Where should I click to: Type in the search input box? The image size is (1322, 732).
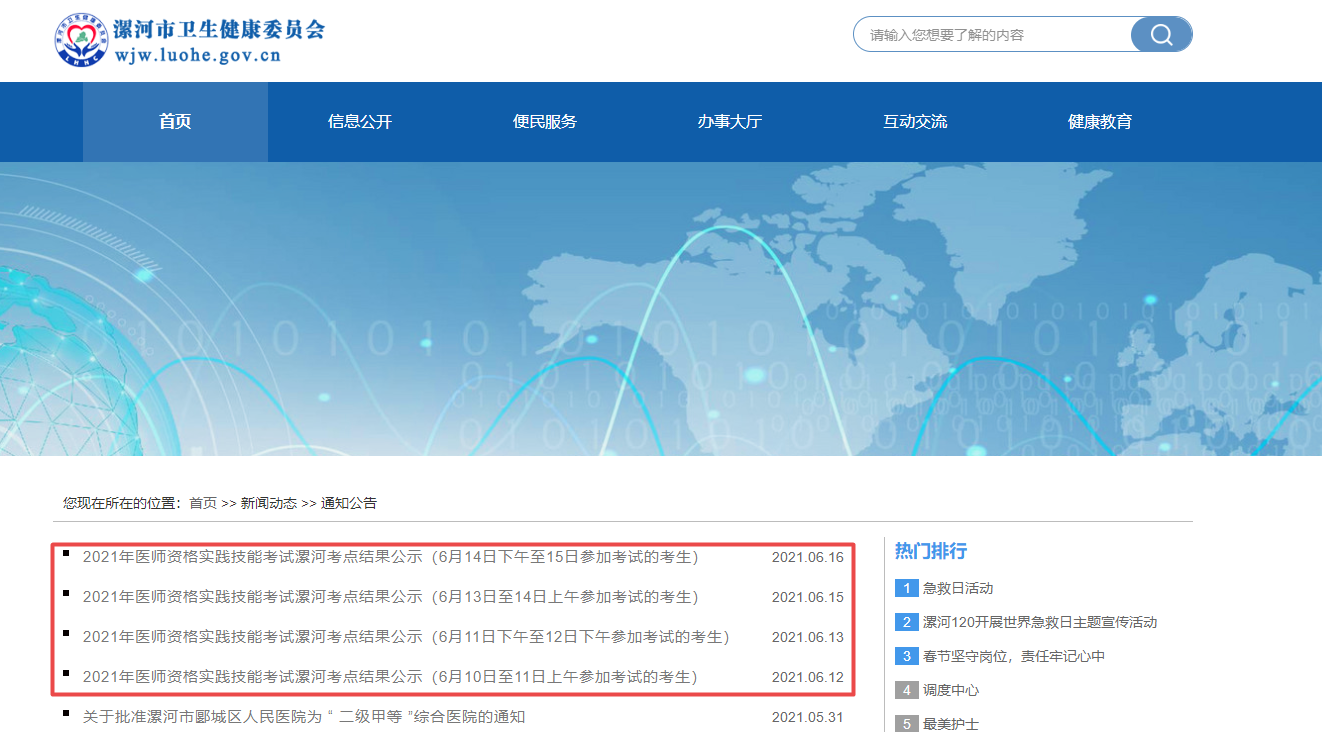tap(990, 35)
